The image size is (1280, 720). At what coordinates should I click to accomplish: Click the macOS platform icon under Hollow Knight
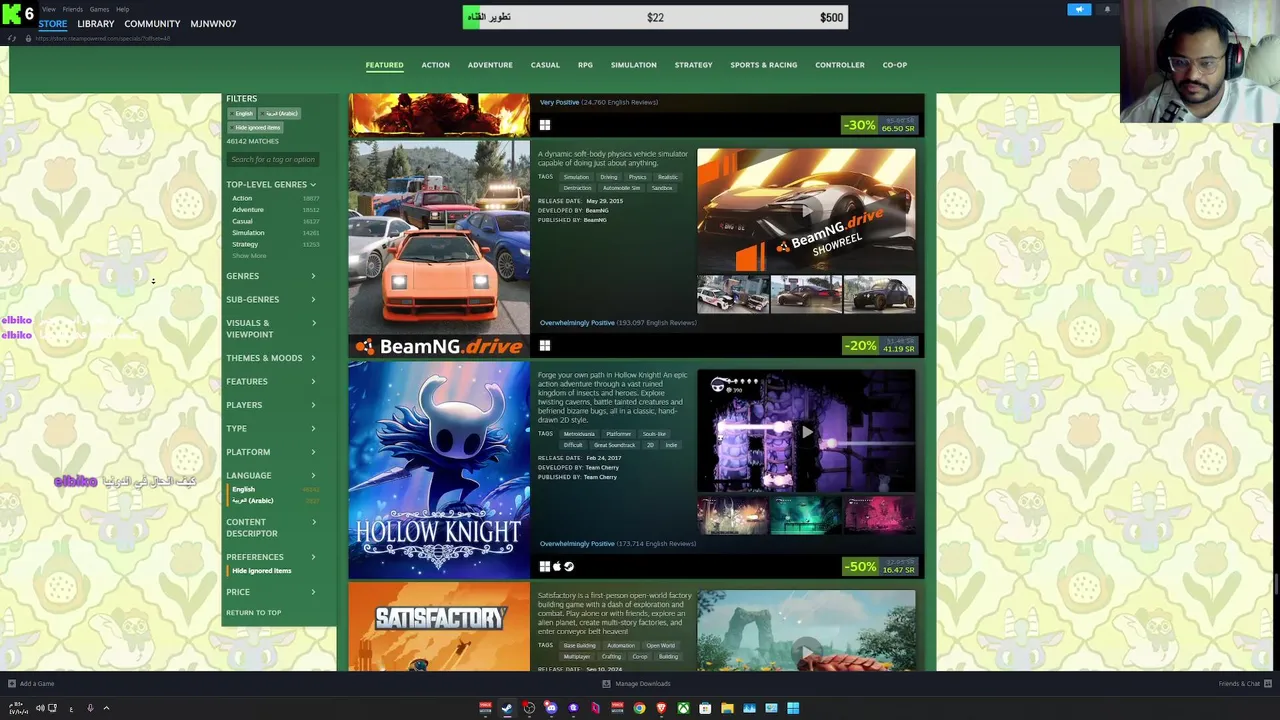(x=557, y=567)
